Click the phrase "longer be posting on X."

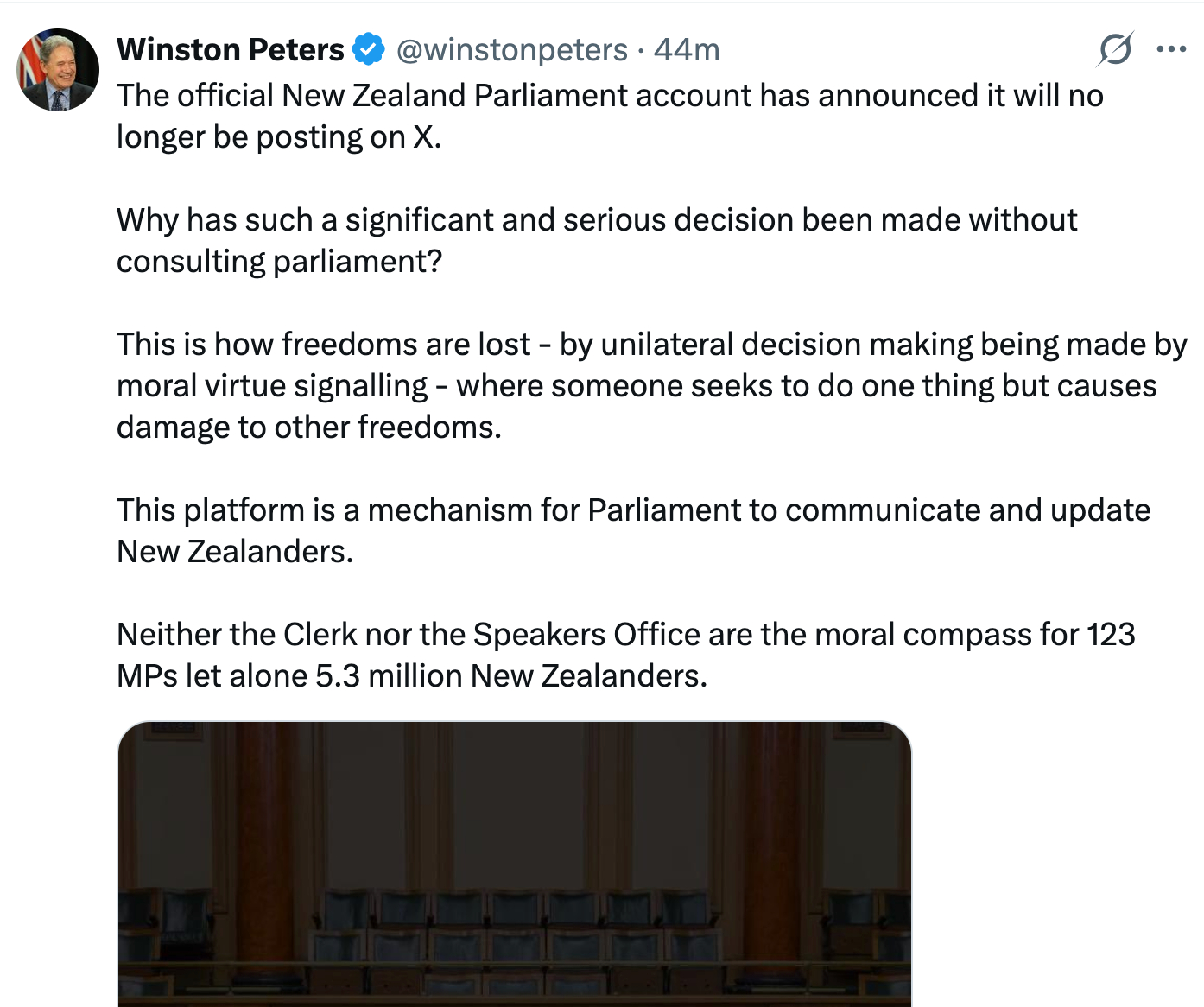pyautogui.click(x=279, y=137)
